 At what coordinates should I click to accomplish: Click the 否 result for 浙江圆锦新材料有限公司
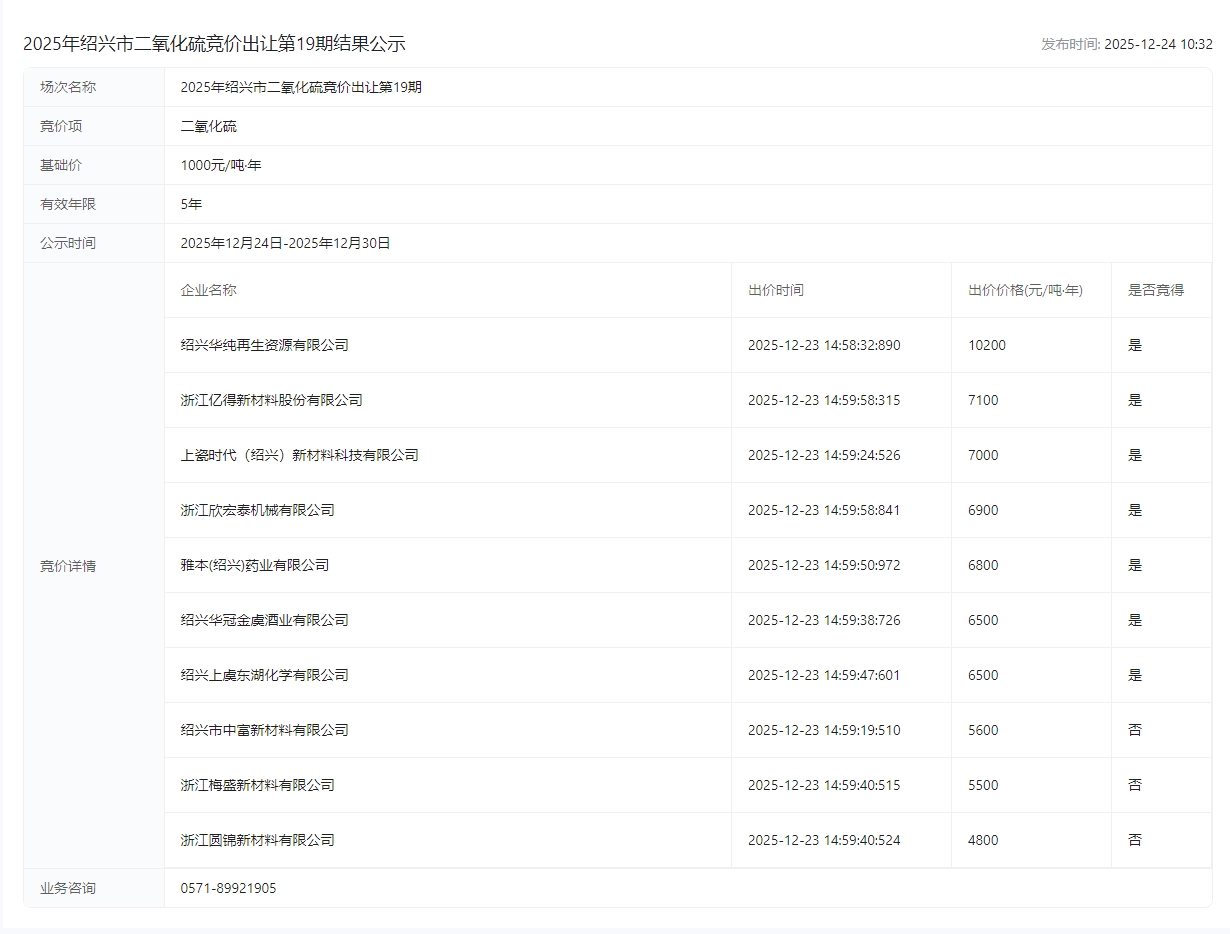point(1134,840)
